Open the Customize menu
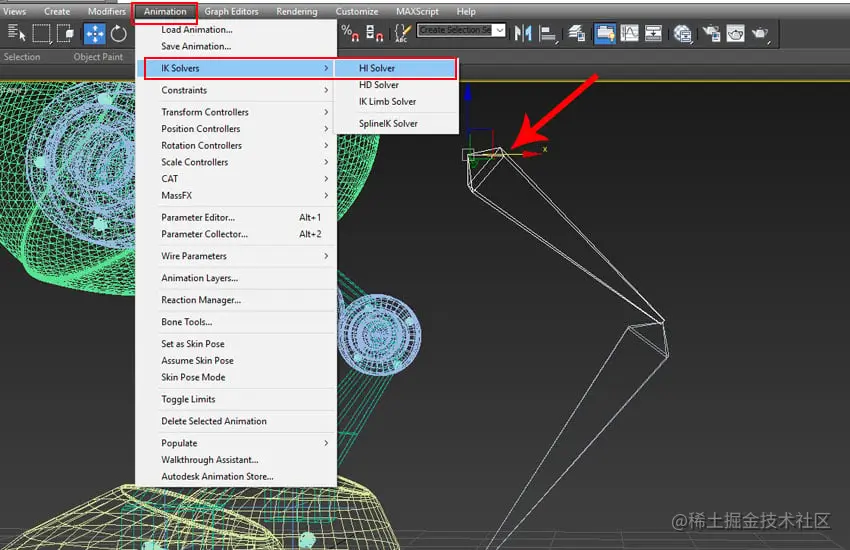The image size is (850, 550). coord(357,11)
